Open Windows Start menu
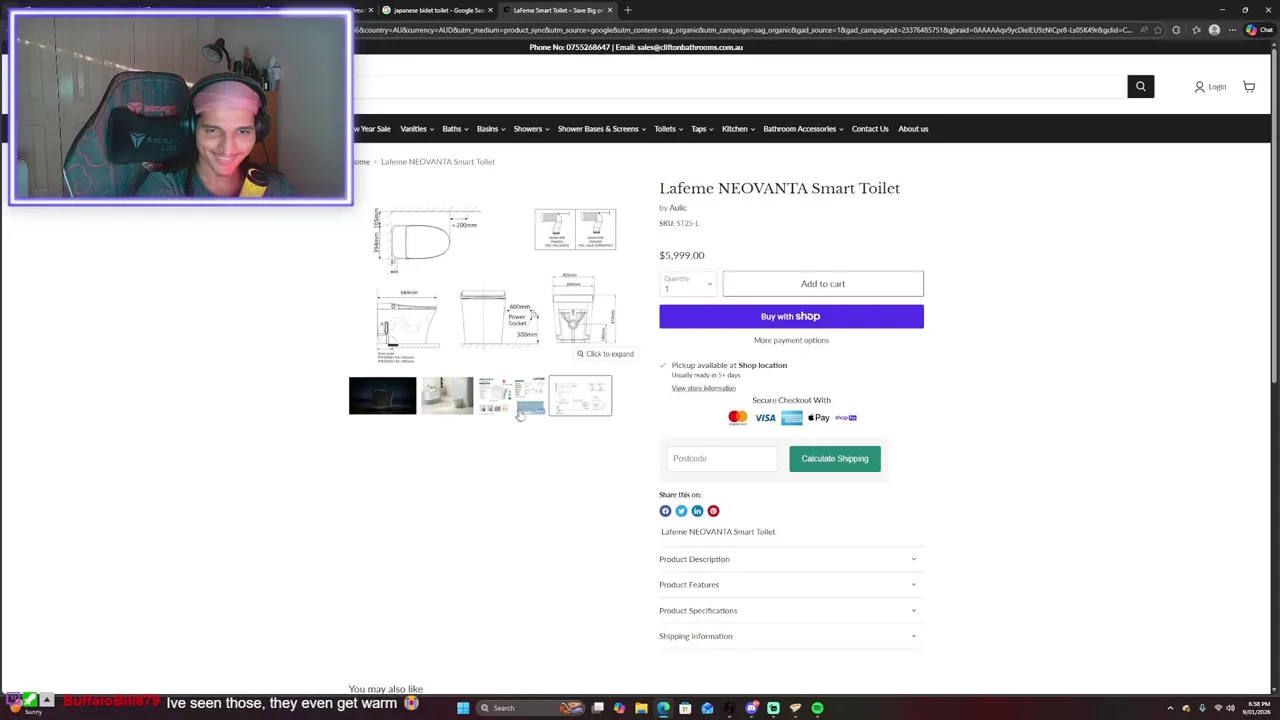The width and height of the screenshot is (1280, 720). [x=463, y=708]
